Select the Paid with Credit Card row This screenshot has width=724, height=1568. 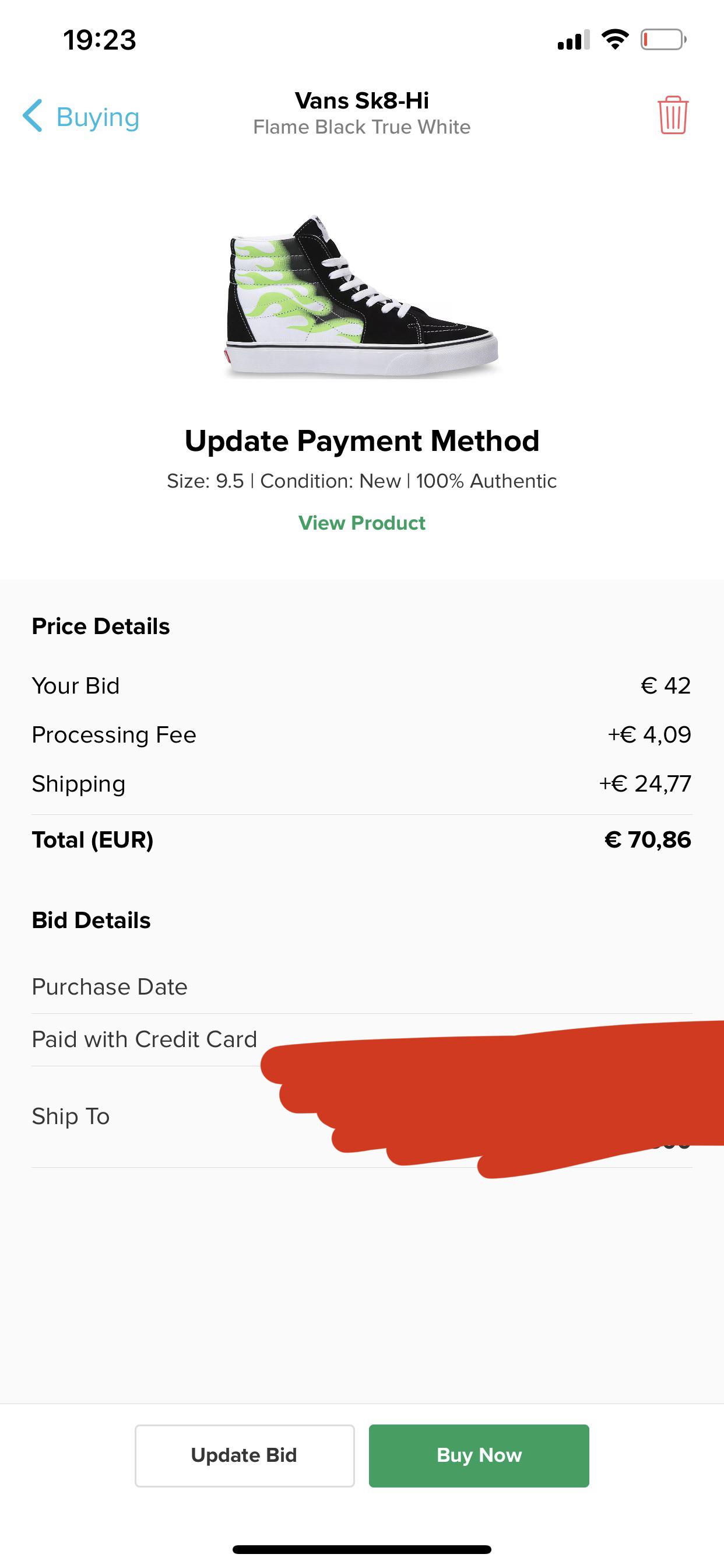(144, 1039)
